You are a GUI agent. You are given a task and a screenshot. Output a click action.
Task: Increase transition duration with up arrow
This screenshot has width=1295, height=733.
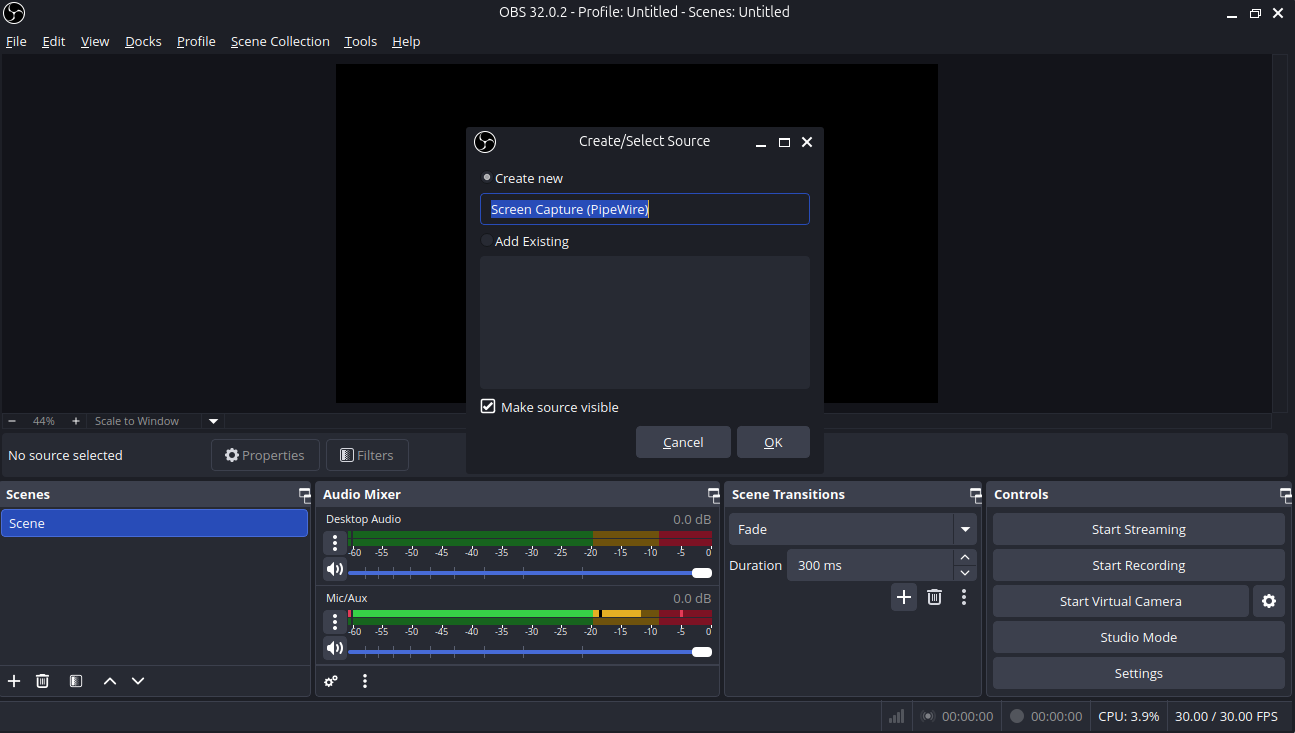964,557
